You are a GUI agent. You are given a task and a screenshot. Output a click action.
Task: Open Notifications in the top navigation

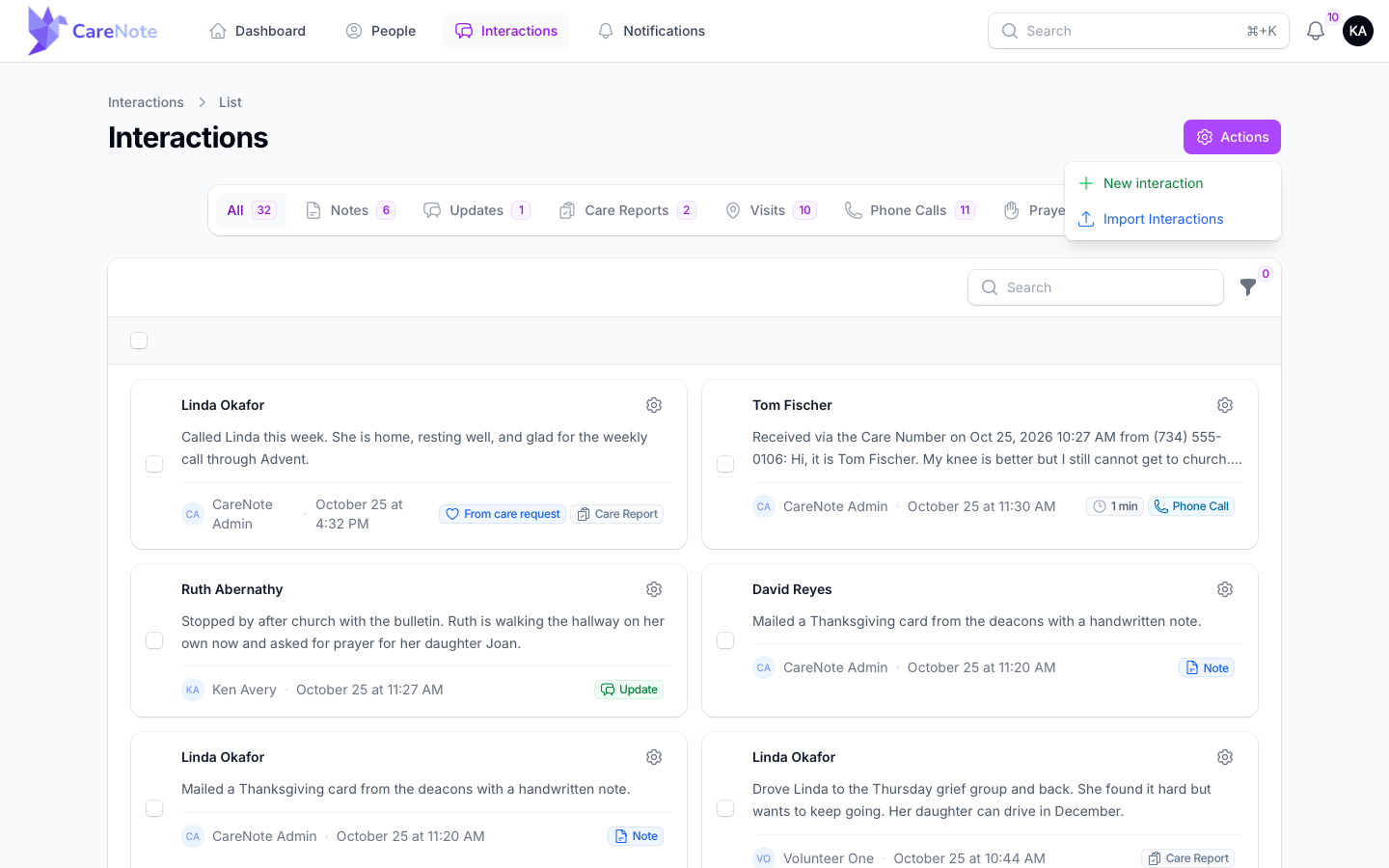(x=651, y=31)
